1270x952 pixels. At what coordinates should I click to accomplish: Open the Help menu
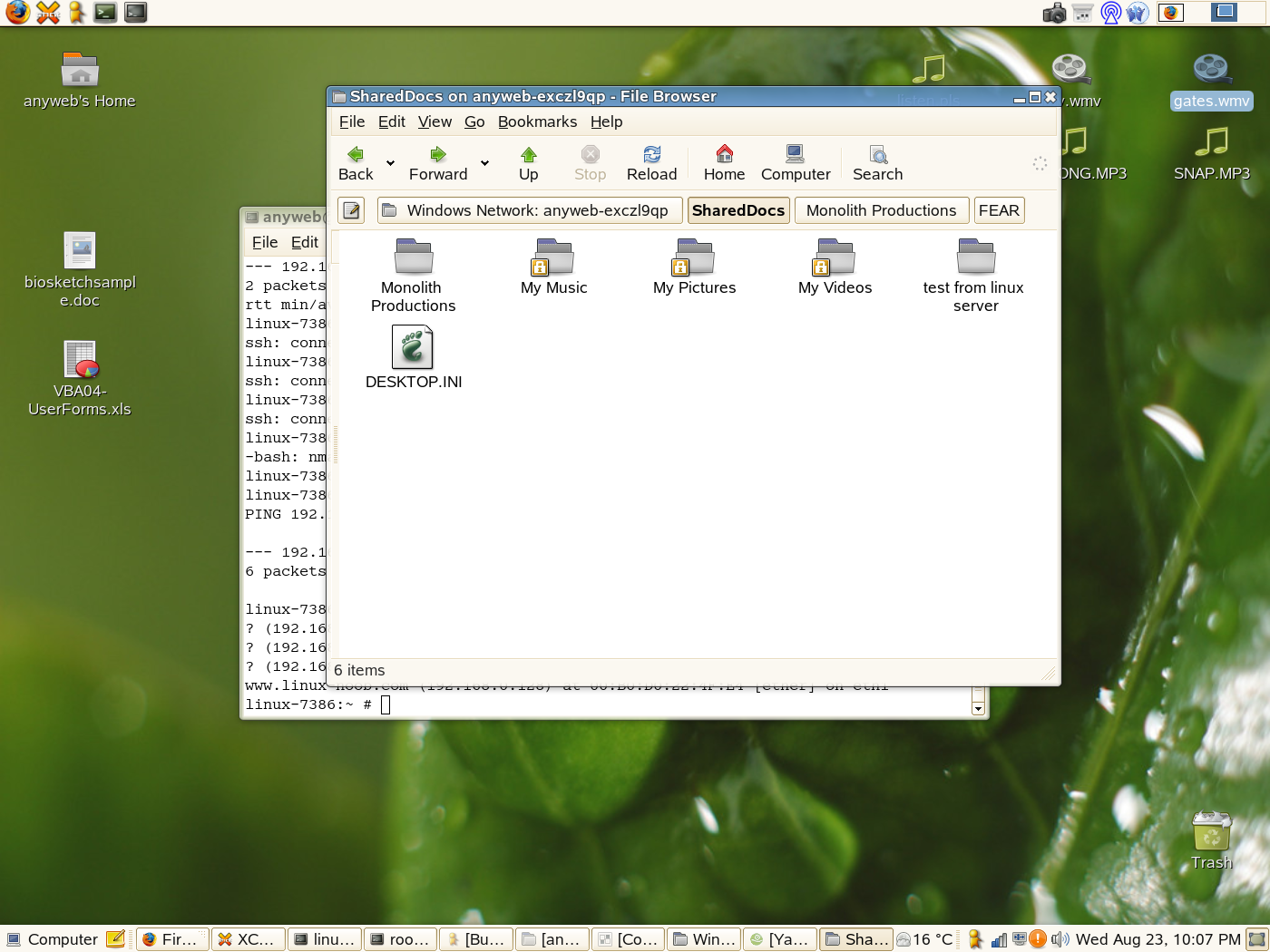click(606, 121)
